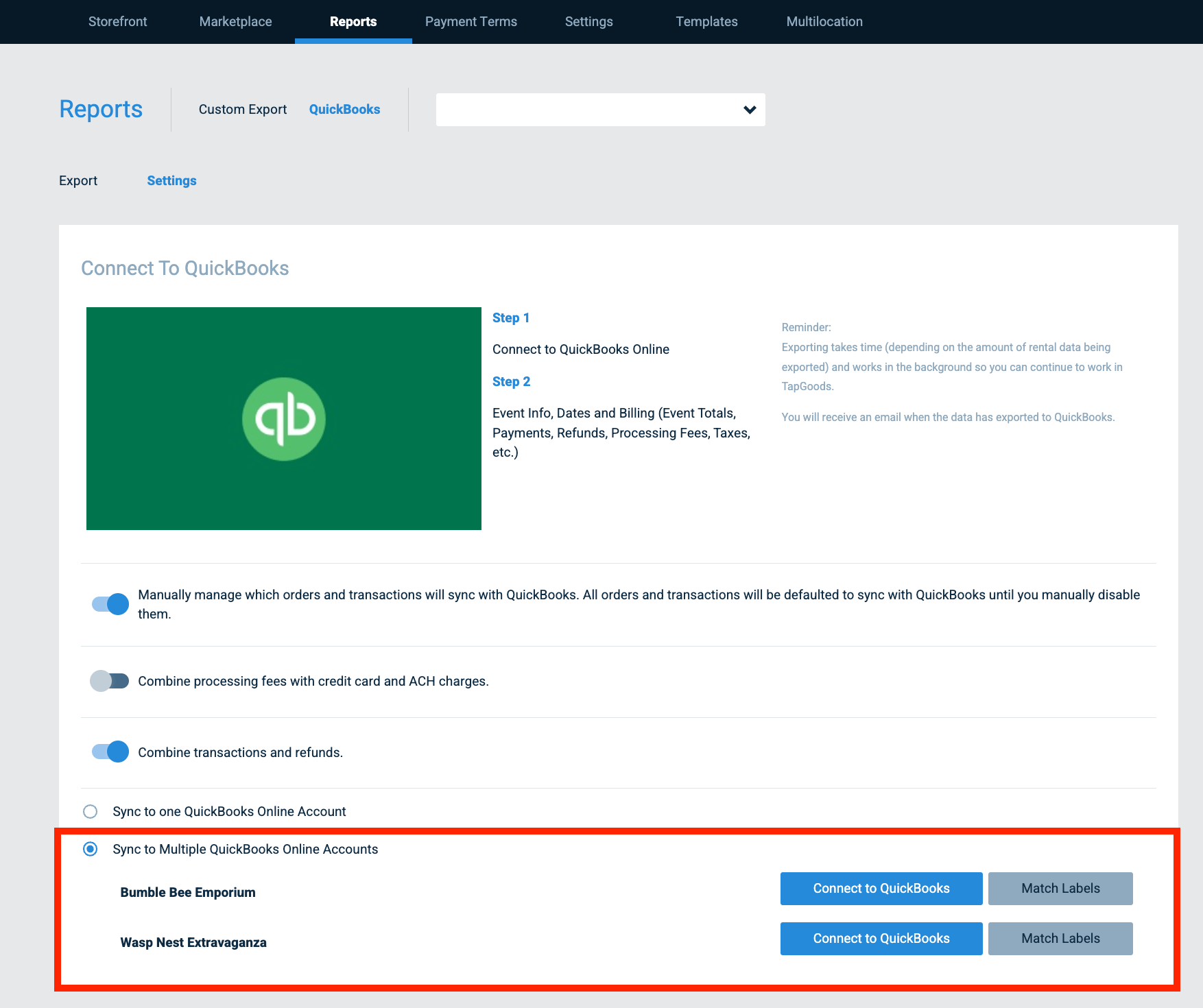Go to Payment Terms
This screenshot has height=1008, width=1203.
click(x=471, y=21)
